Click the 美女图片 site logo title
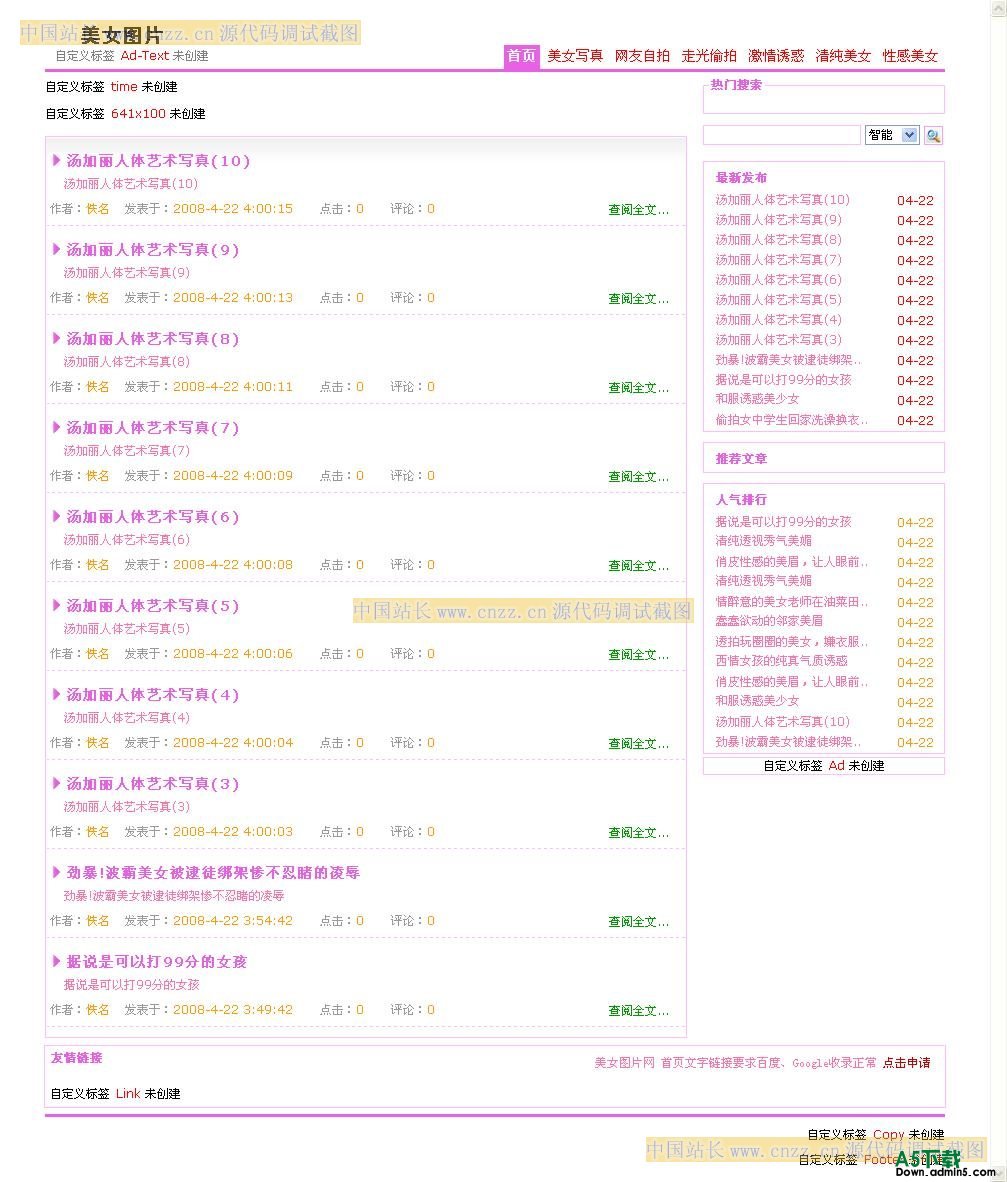 tap(121, 35)
